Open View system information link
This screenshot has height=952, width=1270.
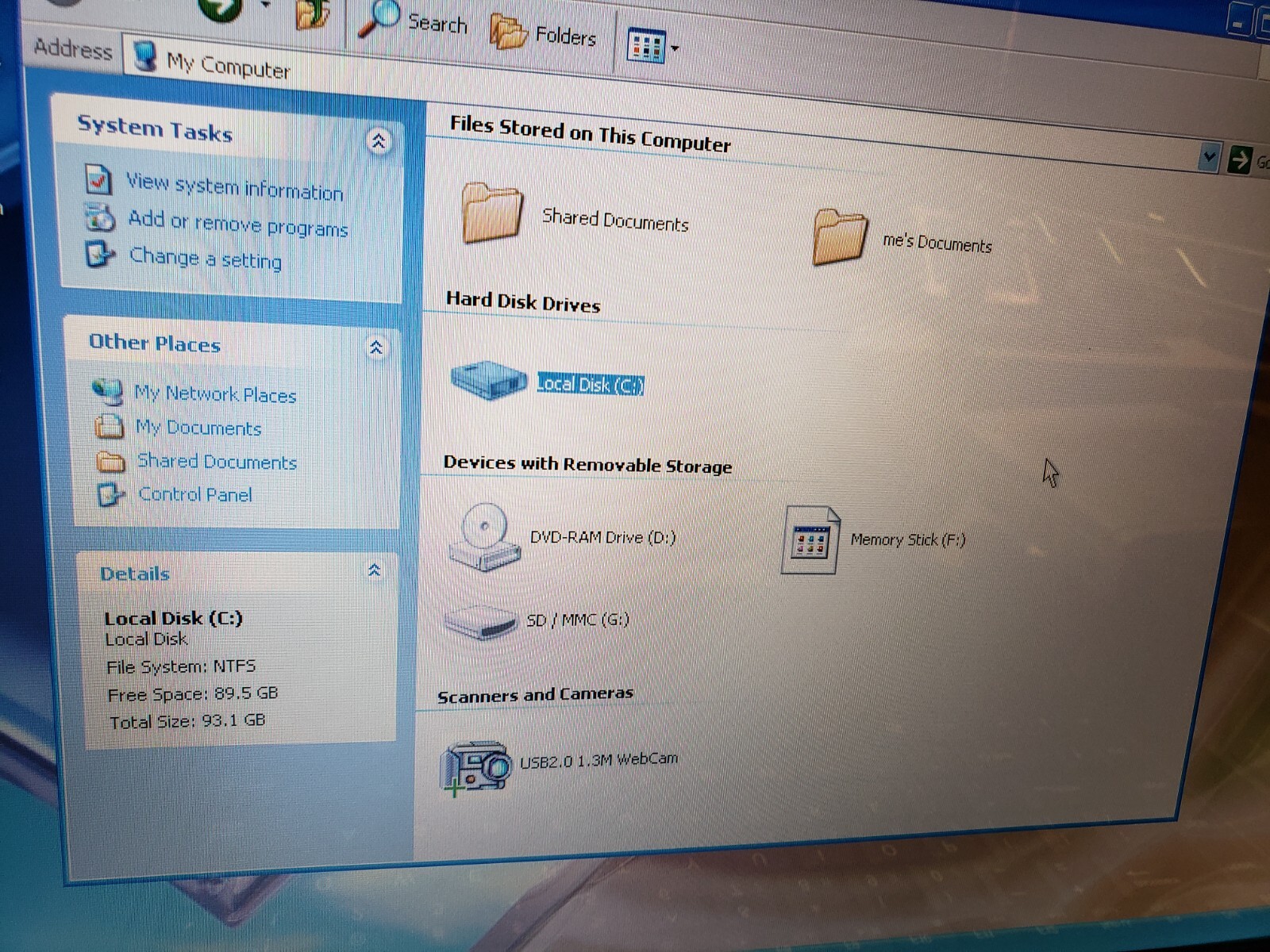click(235, 187)
